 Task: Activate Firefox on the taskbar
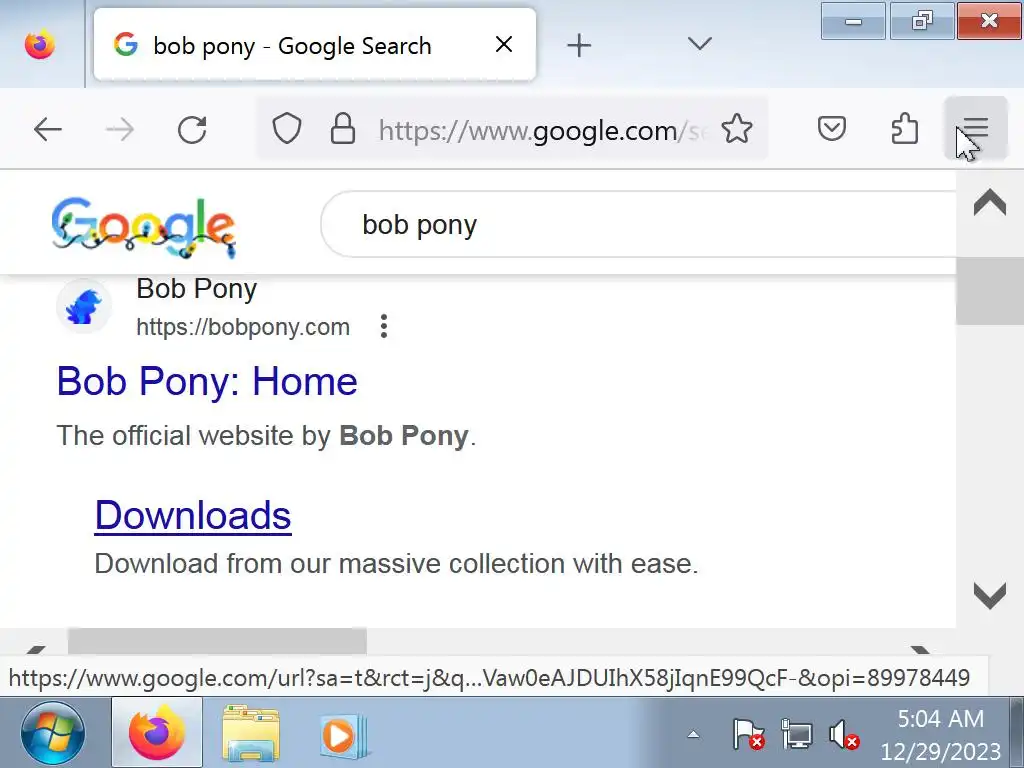pyautogui.click(x=157, y=733)
